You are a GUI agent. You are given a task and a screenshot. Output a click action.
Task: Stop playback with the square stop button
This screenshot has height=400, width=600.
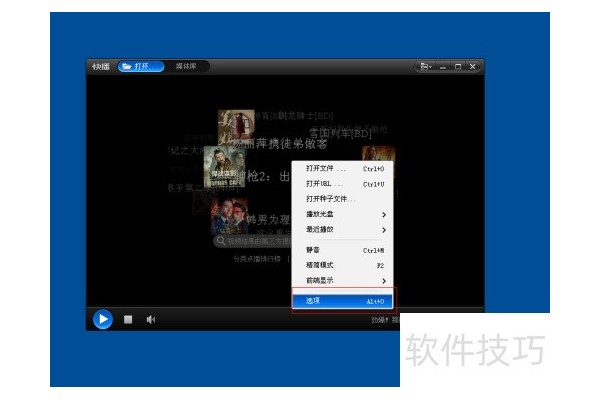pyautogui.click(x=128, y=319)
